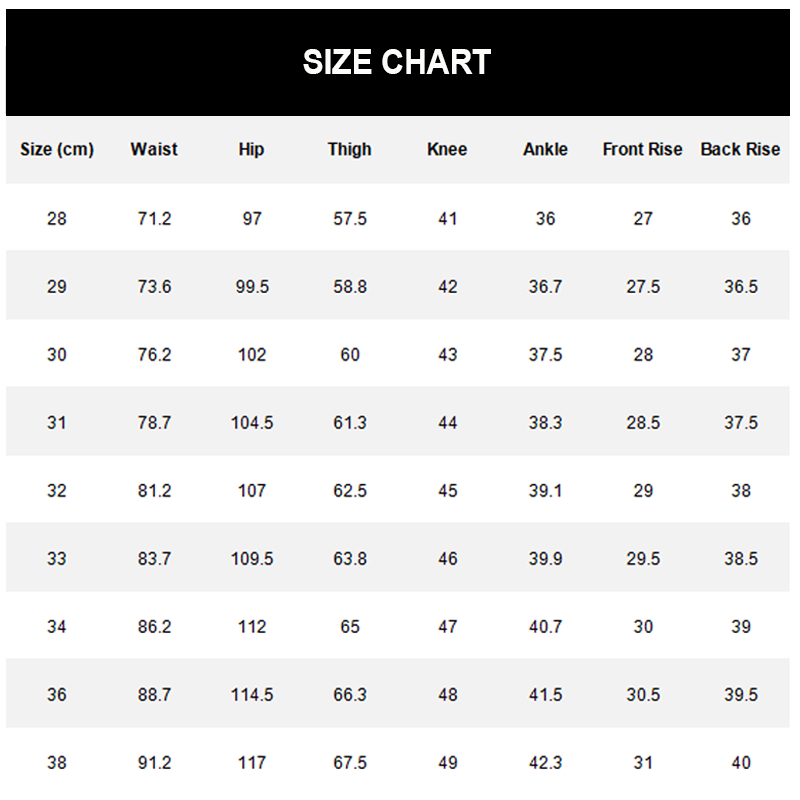The height and width of the screenshot is (800, 800).
Task: Click the Knee column header
Action: coord(447,149)
